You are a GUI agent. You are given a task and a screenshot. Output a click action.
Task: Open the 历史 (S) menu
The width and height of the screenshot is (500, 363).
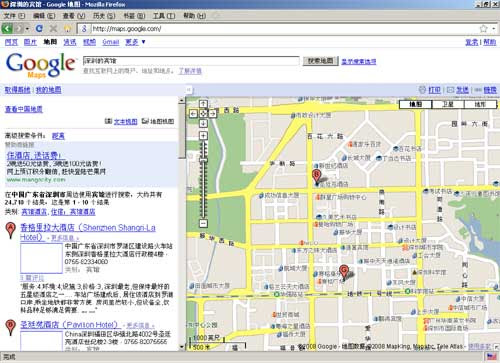[104, 16]
